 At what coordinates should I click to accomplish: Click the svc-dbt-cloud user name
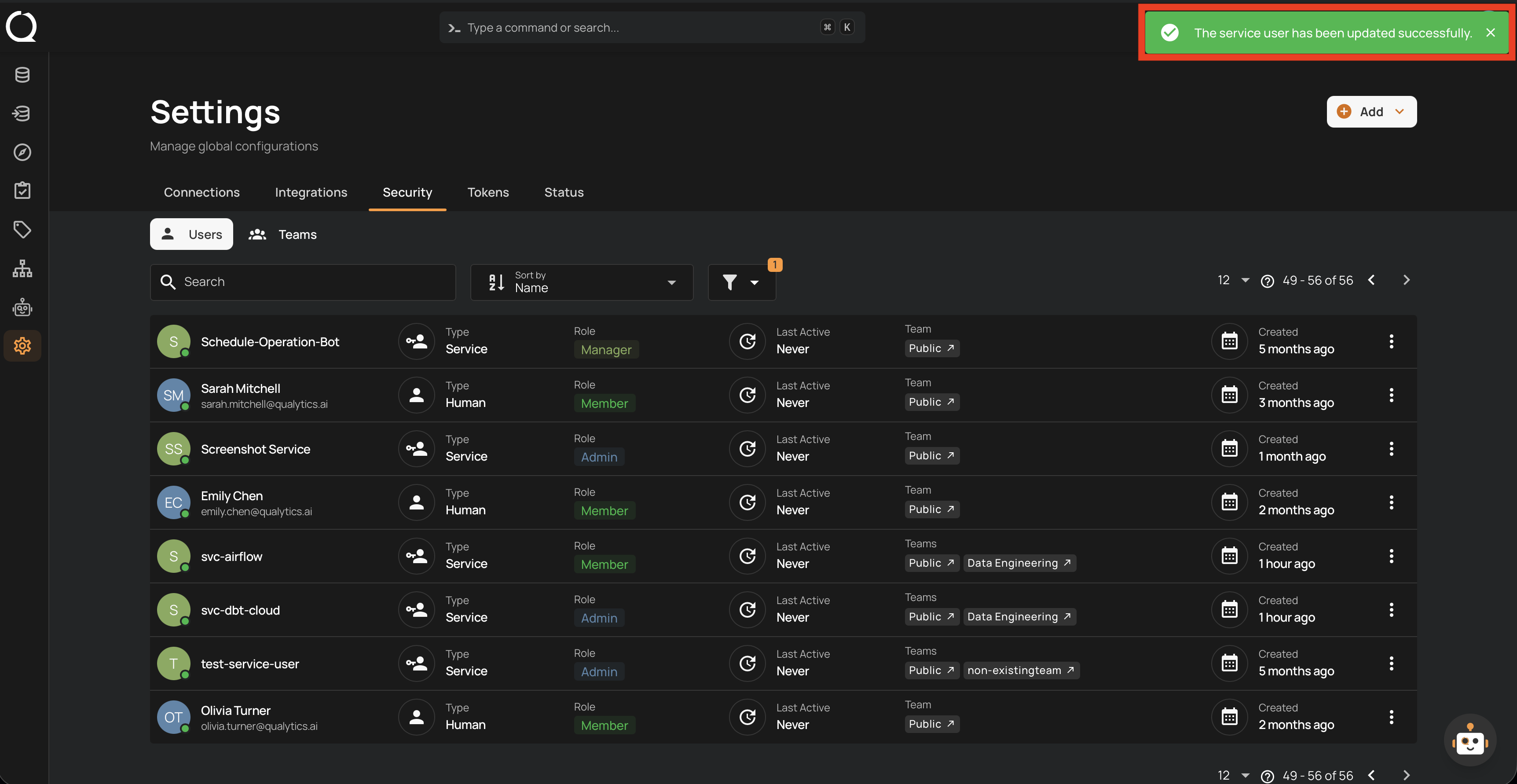pyautogui.click(x=240, y=610)
